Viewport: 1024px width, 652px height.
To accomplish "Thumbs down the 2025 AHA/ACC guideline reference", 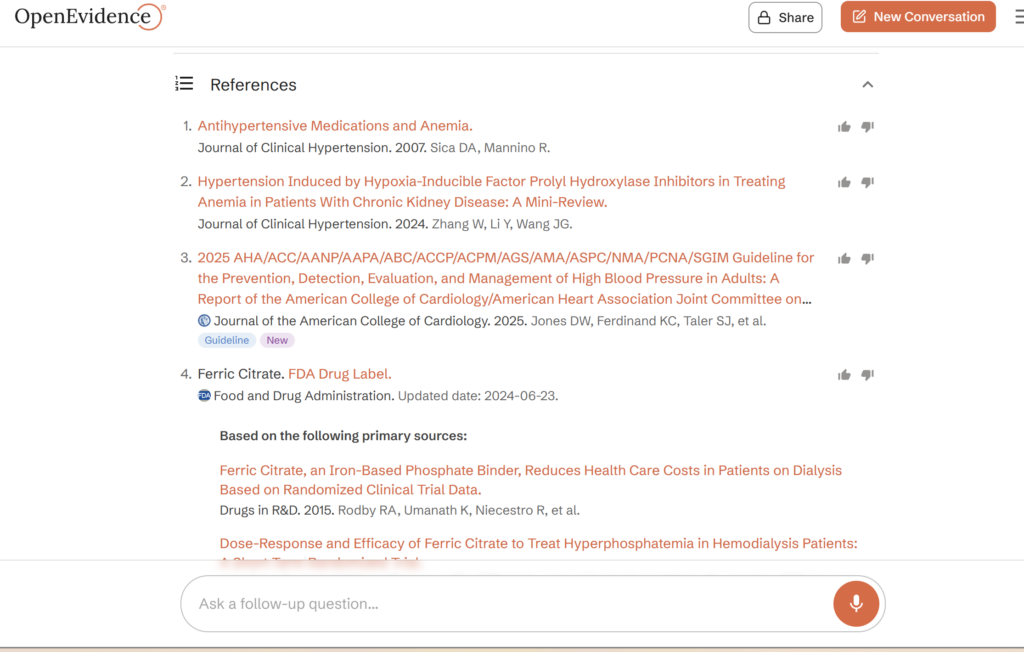I will click(x=867, y=258).
